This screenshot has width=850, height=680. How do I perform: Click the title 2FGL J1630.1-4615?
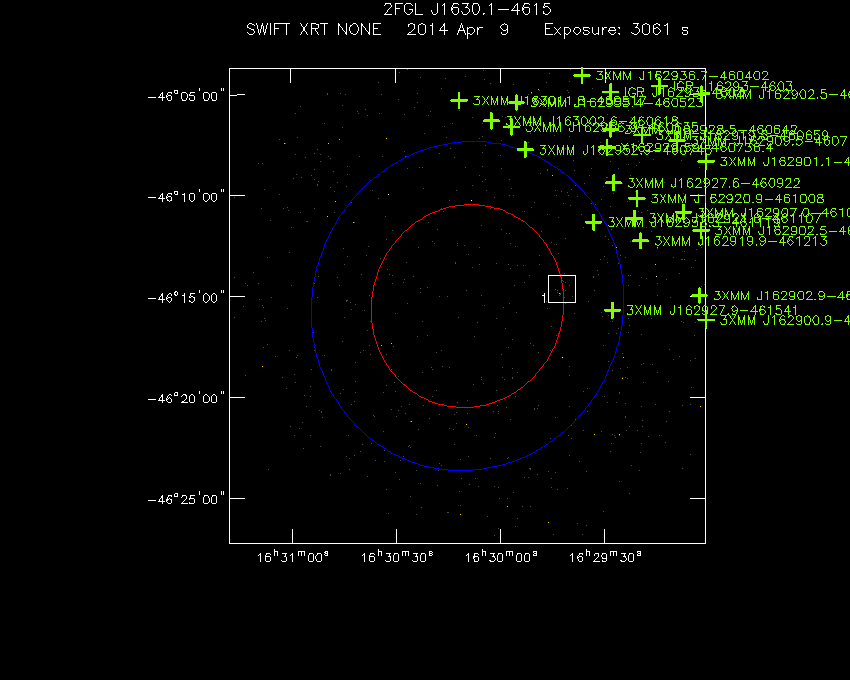tap(467, 9)
